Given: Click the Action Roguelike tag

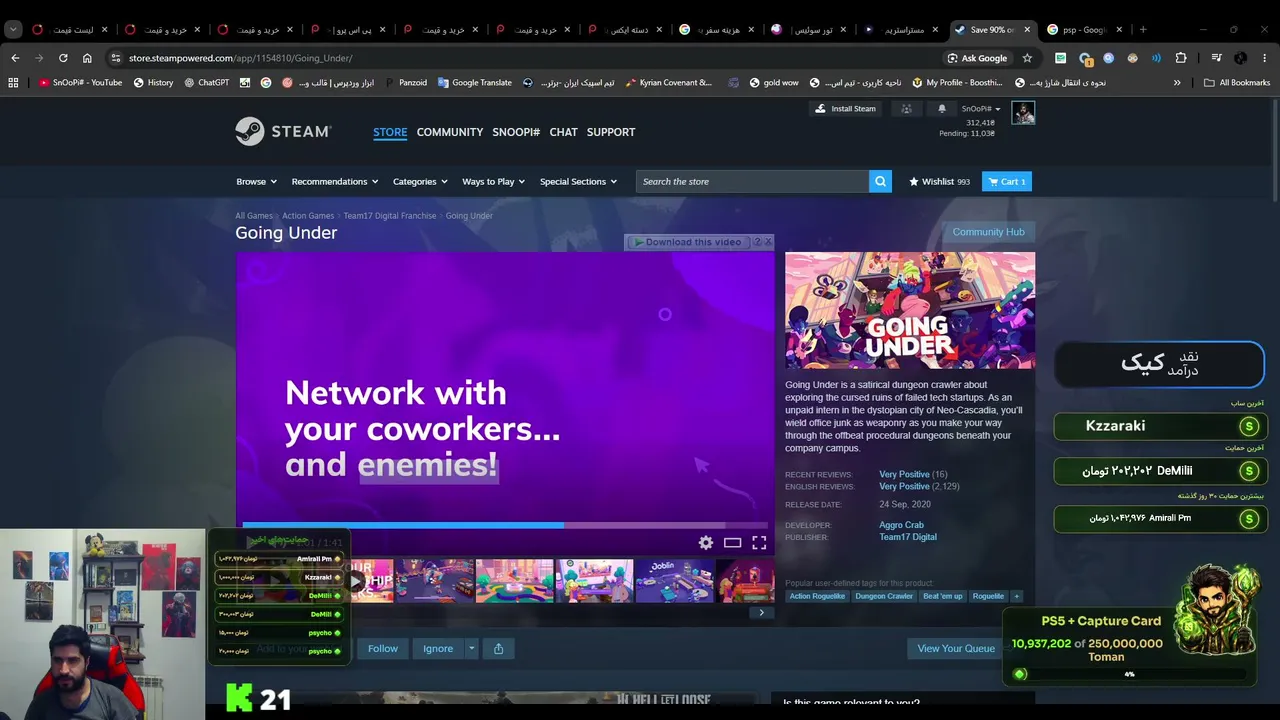Looking at the screenshot, I should coord(817,596).
